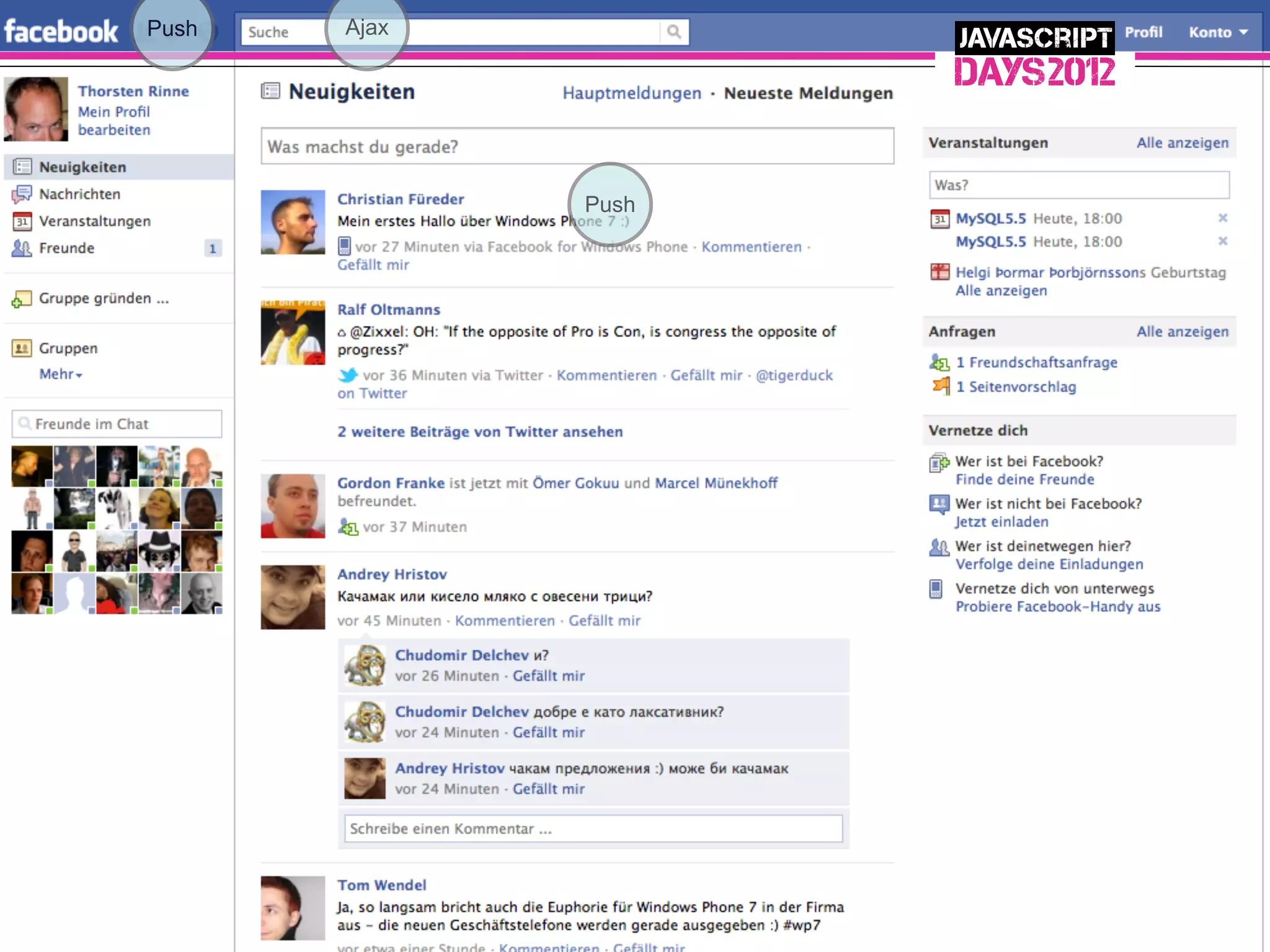
Task: Click Kommentieren under Christian Füreder's post
Action: click(751, 247)
